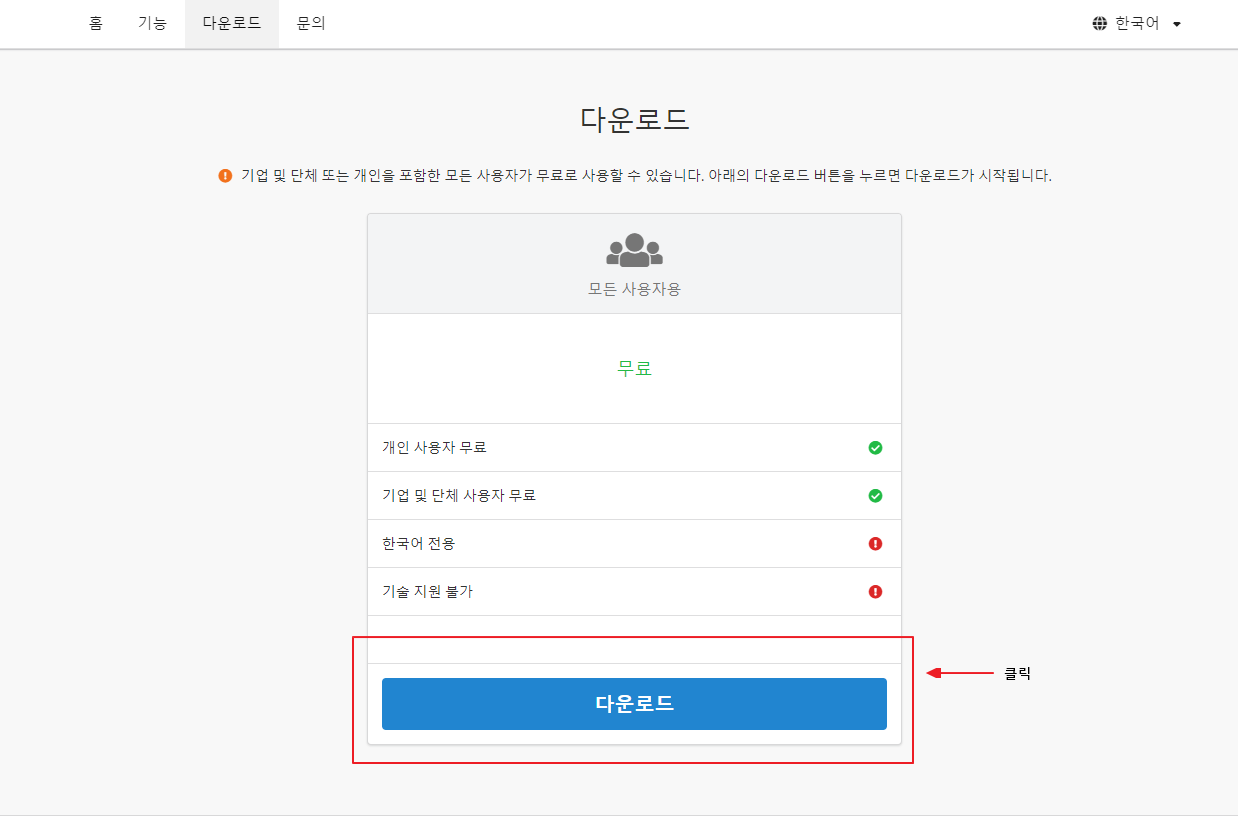Click the users group icon
The width and height of the screenshot is (1238, 816).
634,250
